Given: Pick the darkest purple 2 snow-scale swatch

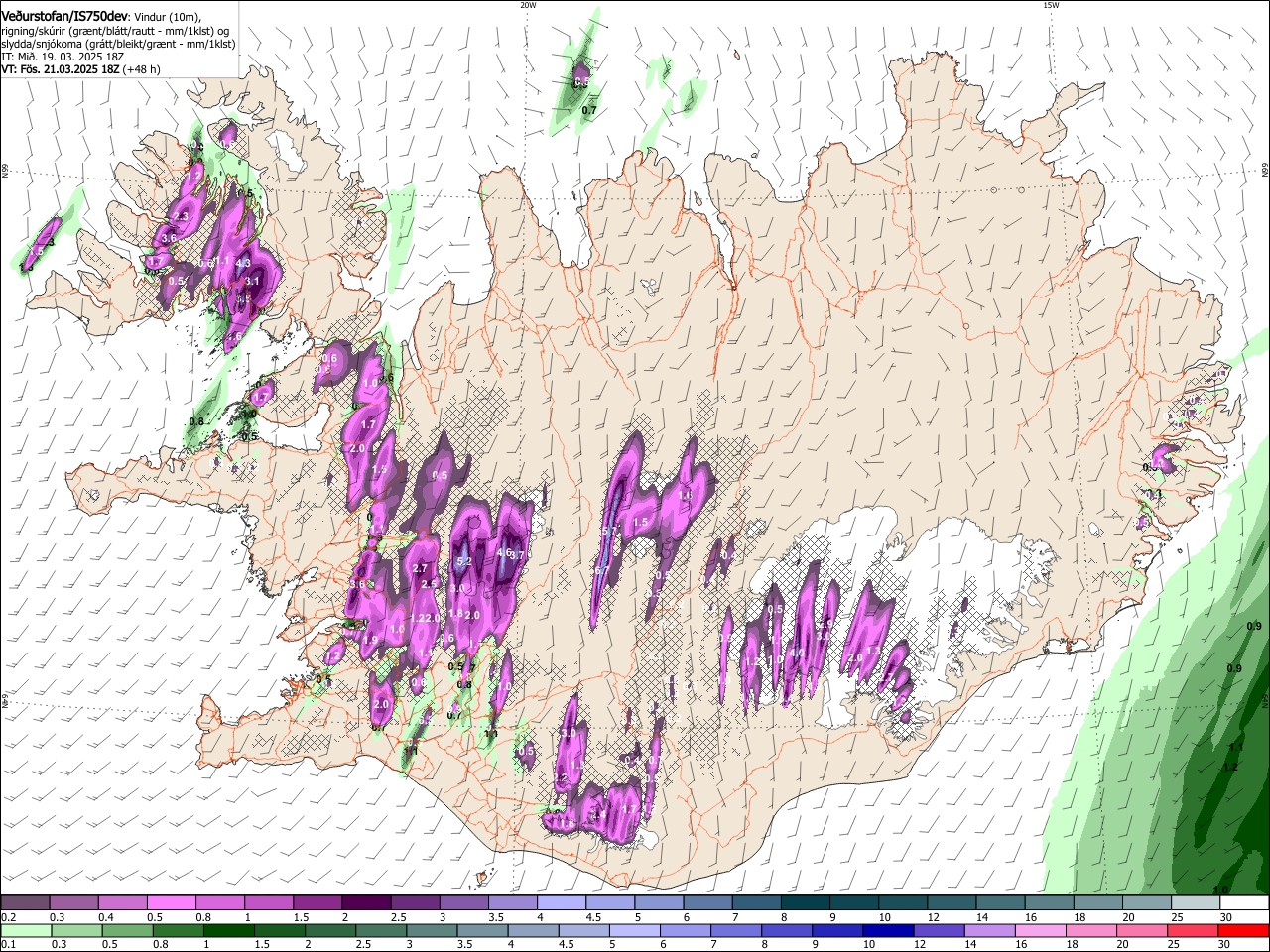Looking at the screenshot, I should pos(365,903).
